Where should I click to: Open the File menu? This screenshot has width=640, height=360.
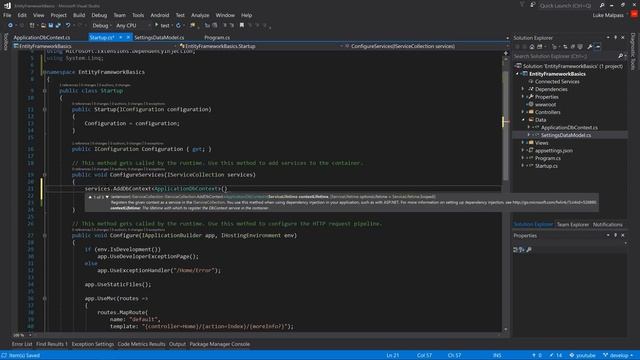[x=7, y=15]
